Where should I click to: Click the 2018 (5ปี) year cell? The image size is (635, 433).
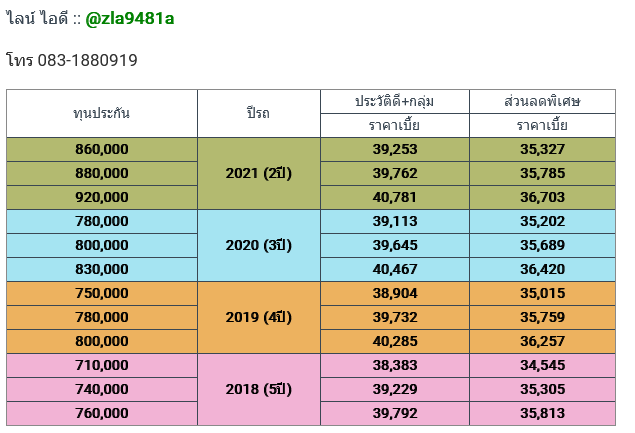click(258, 389)
